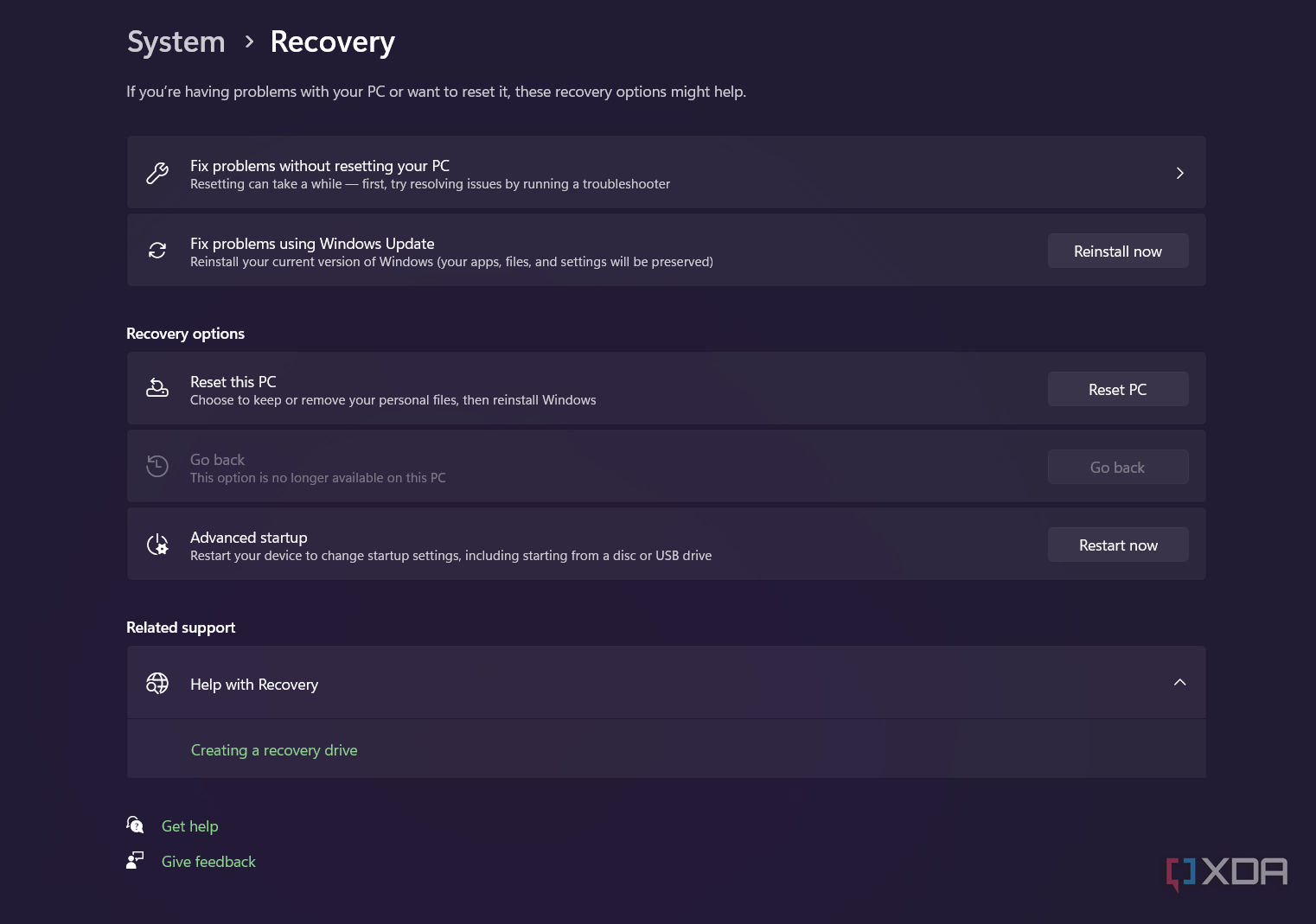Click the 'Resetting can take a while' description
This screenshot has width=1316, height=924.
point(431,184)
